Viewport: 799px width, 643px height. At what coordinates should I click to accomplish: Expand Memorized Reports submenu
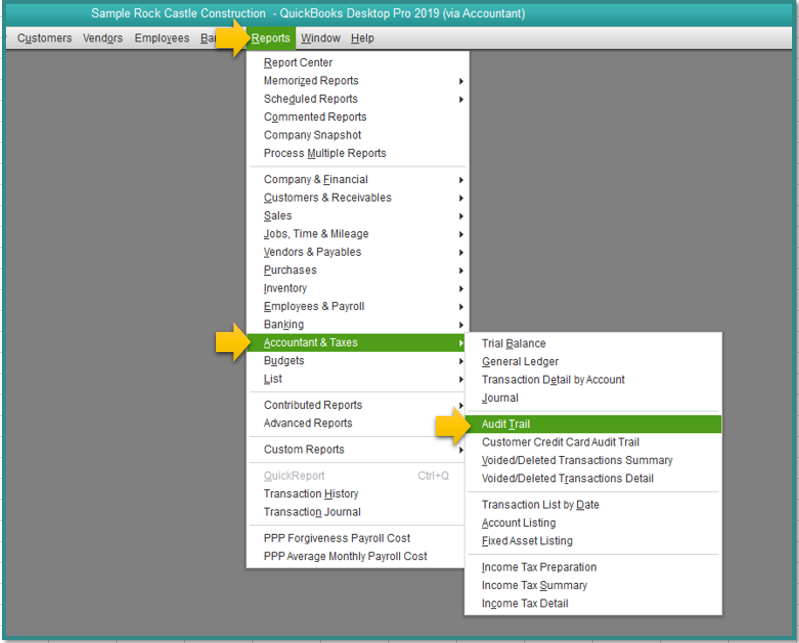pyautogui.click(x=357, y=81)
